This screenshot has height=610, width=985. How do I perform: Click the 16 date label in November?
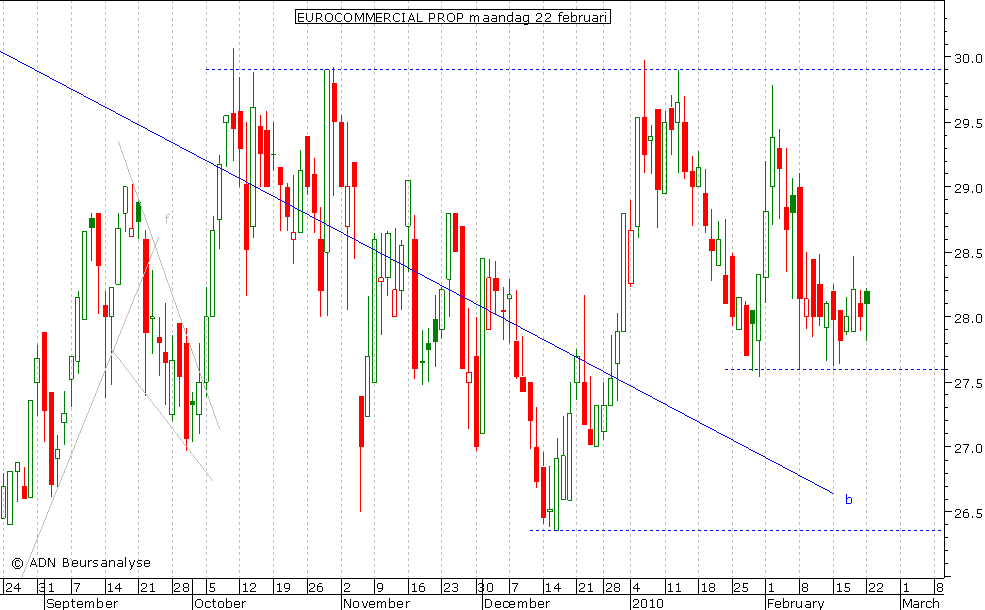[418, 588]
